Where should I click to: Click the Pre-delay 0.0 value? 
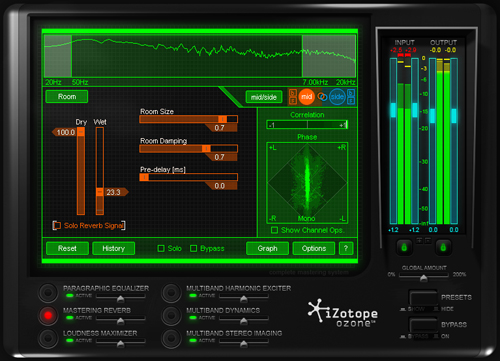pyautogui.click(x=220, y=186)
